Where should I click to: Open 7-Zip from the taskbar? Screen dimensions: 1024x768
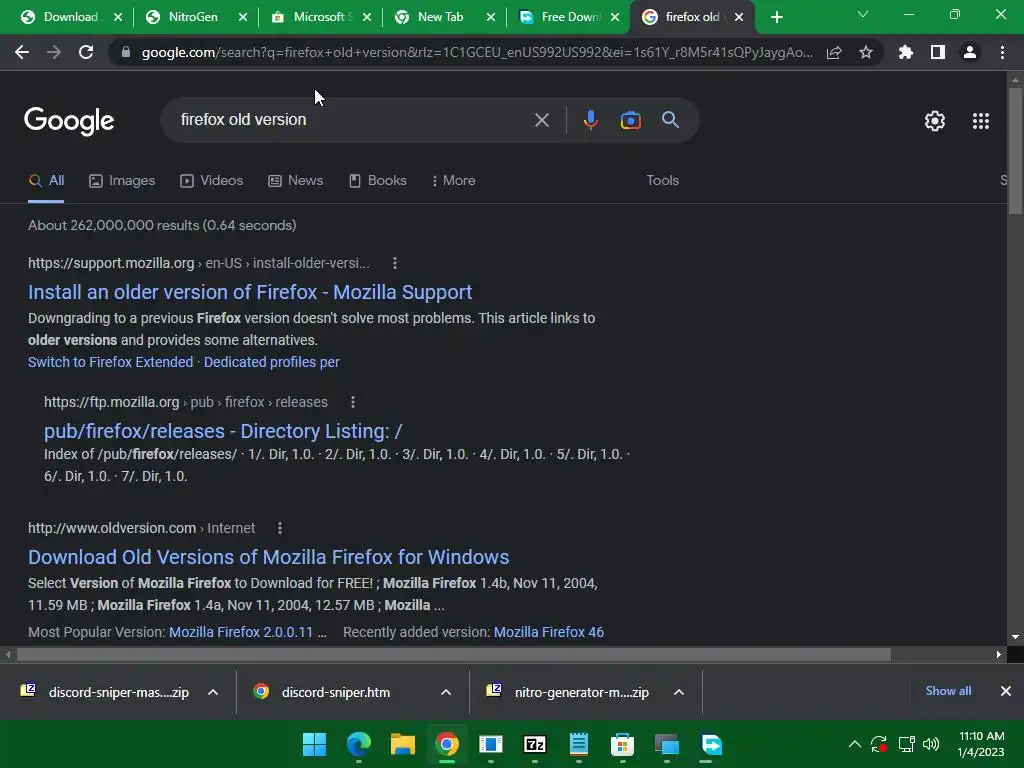(x=535, y=744)
